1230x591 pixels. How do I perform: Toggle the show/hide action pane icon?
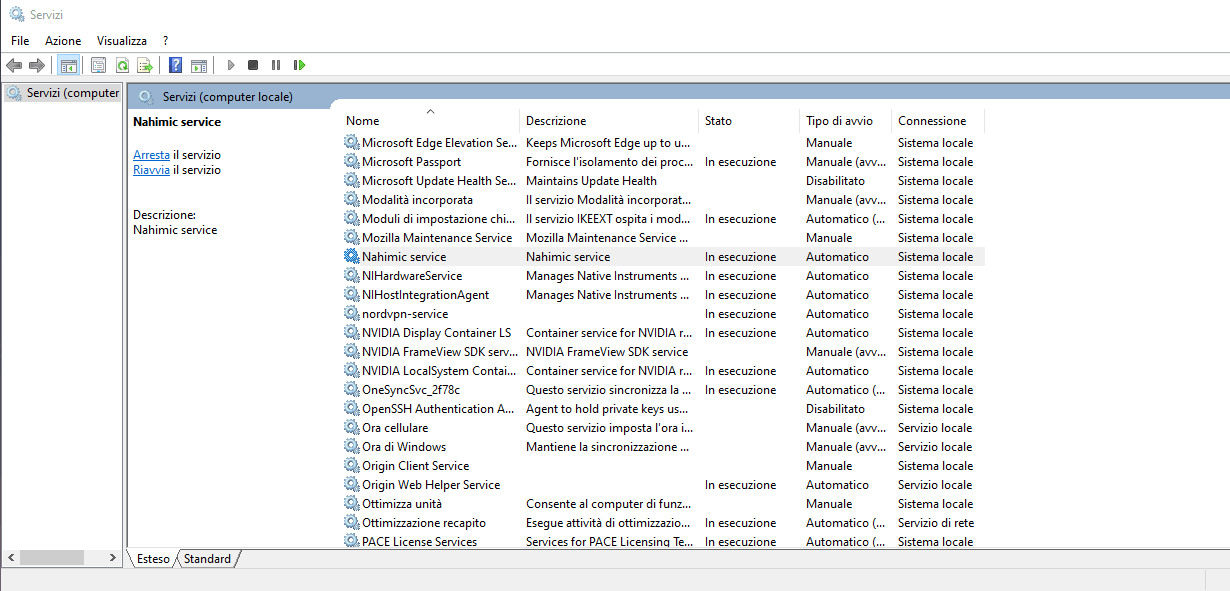[x=199, y=65]
